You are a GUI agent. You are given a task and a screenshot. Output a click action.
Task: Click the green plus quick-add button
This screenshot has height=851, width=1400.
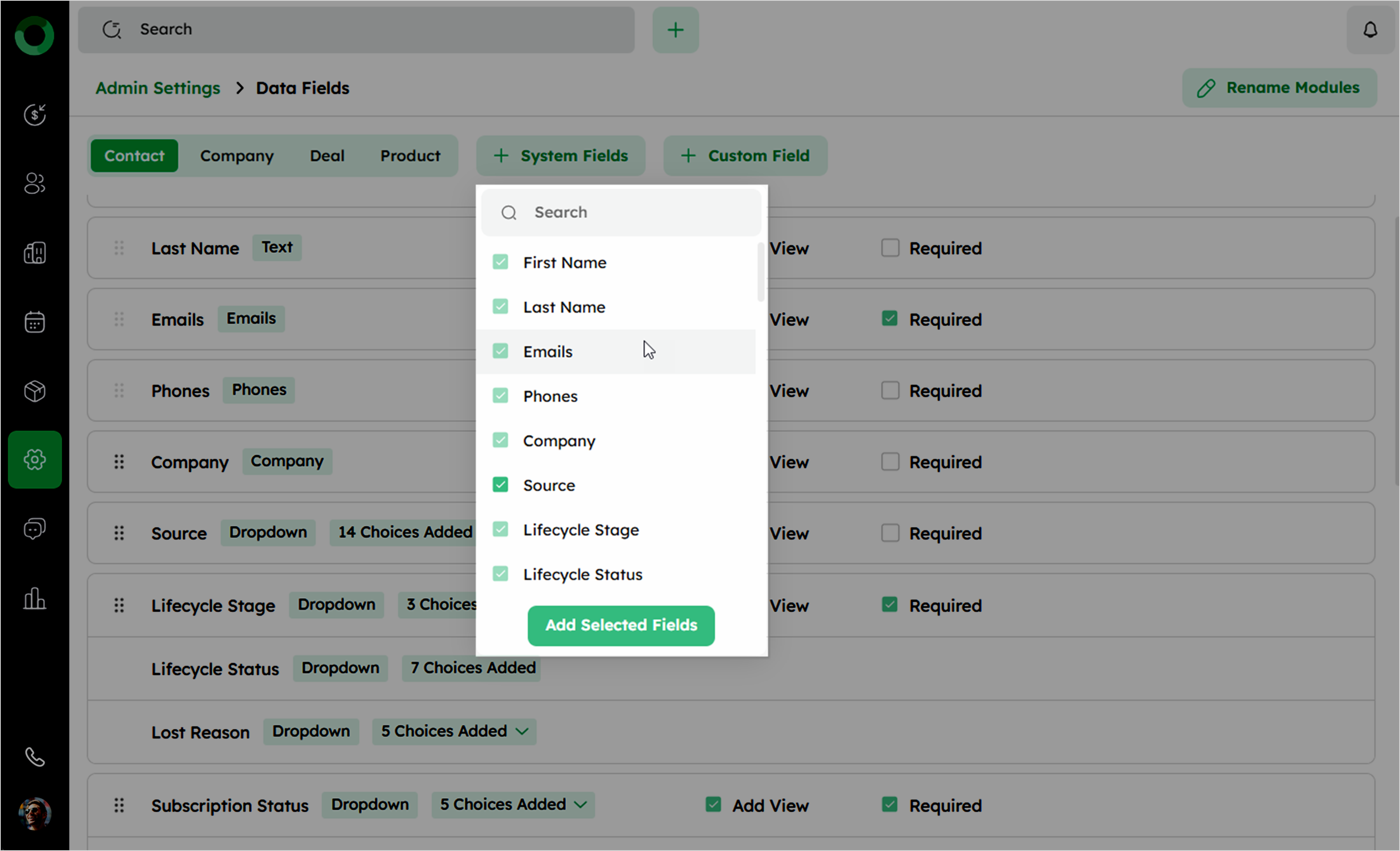675,30
